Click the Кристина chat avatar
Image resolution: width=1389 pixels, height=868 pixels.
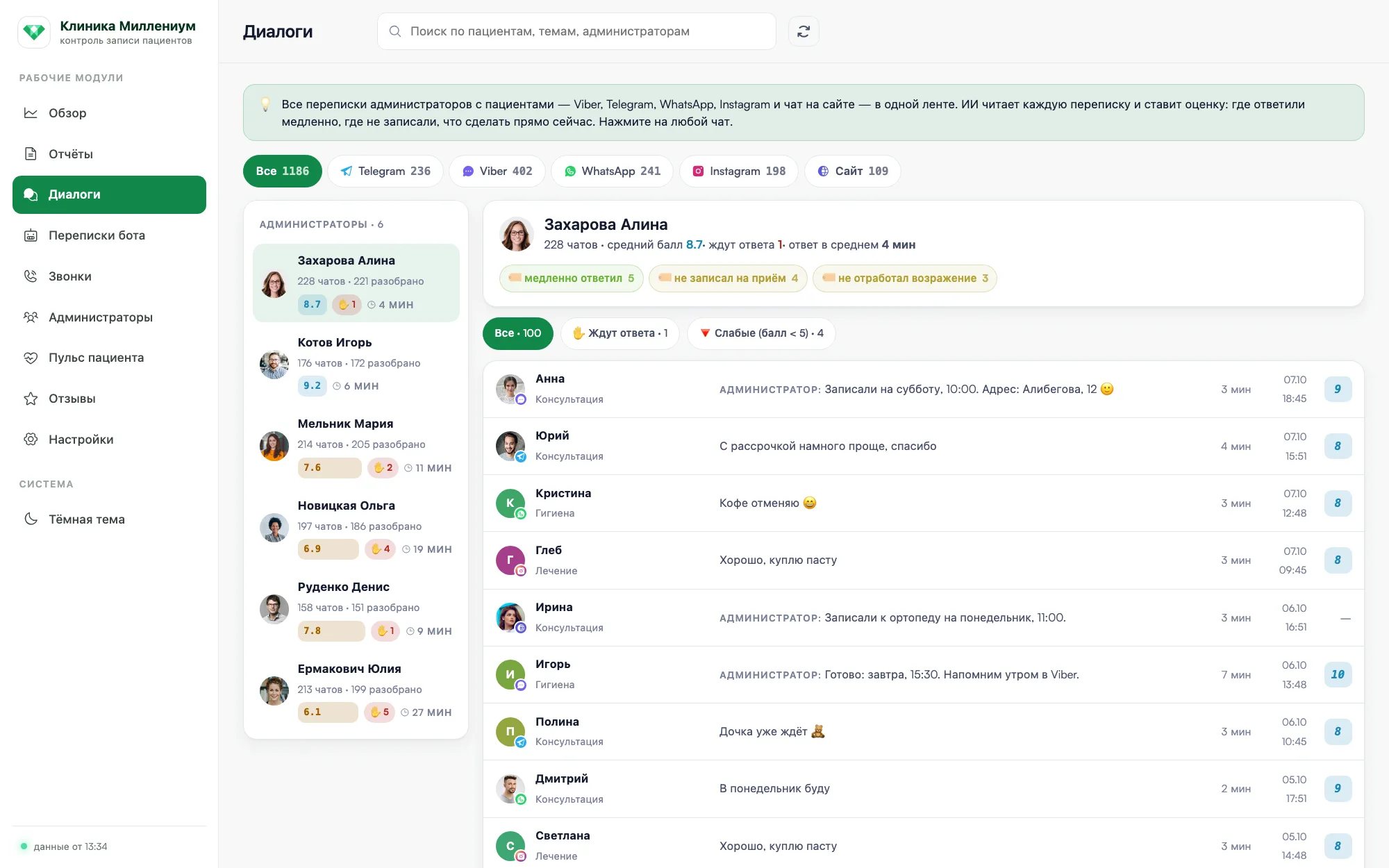coord(510,503)
